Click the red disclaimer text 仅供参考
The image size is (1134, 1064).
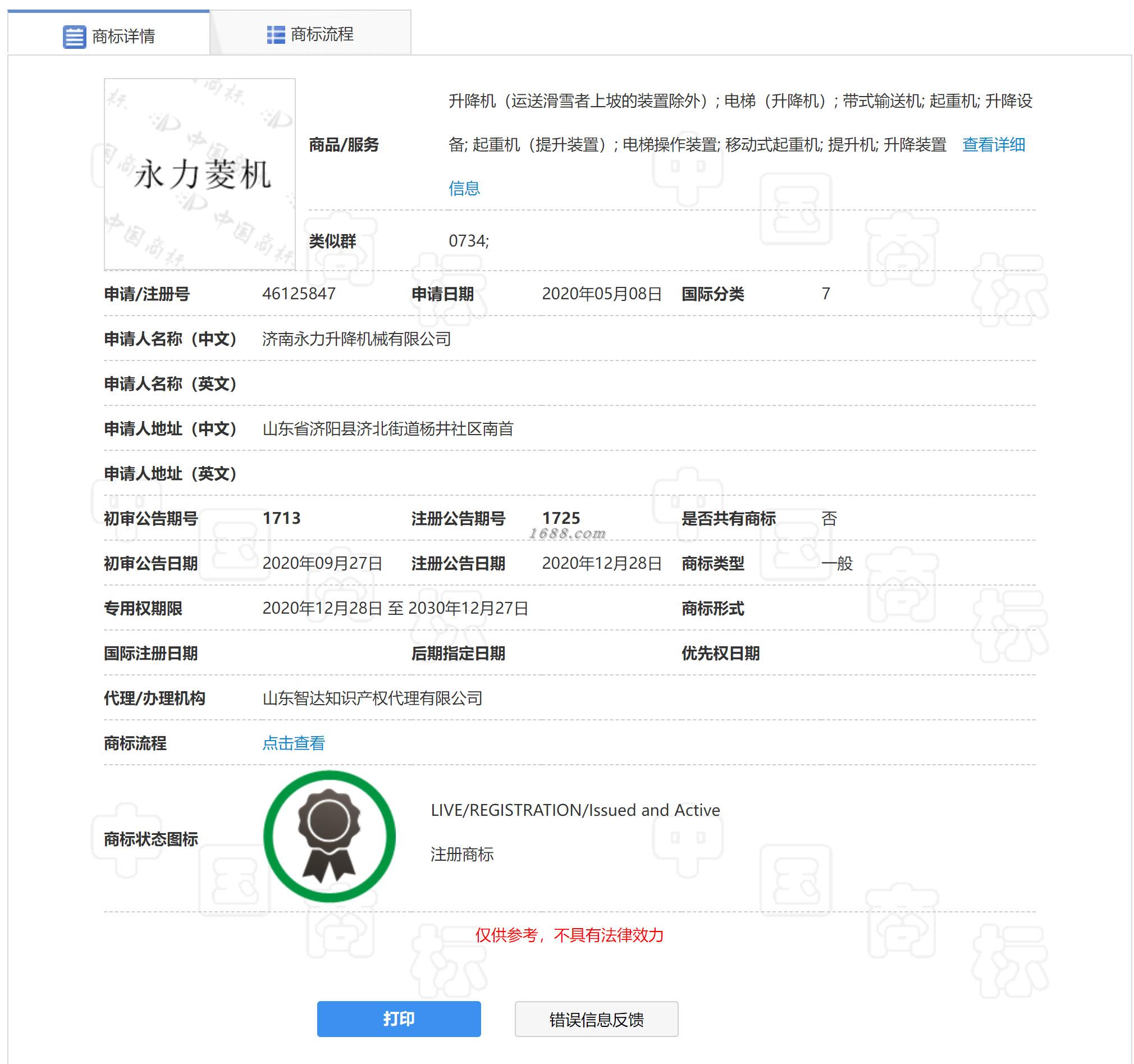(569, 935)
